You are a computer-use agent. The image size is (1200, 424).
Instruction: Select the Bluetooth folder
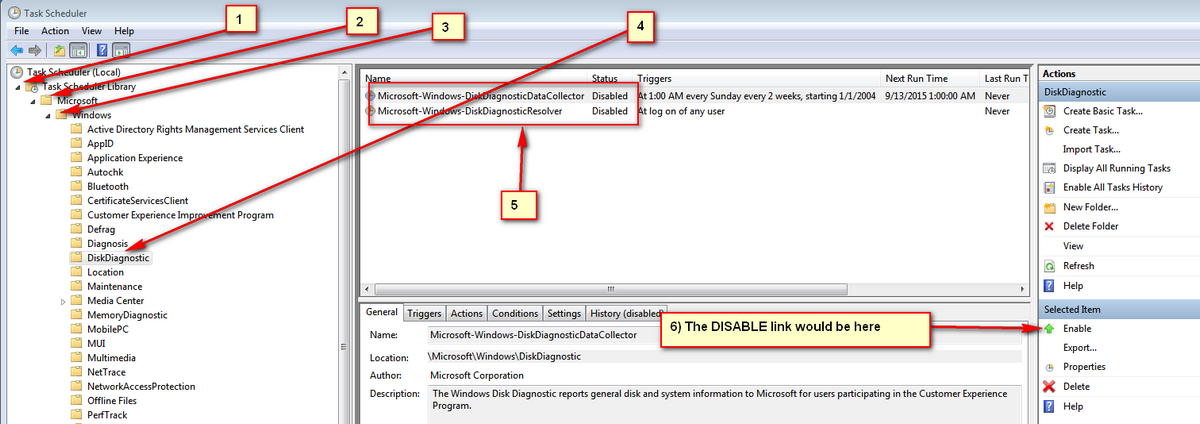[108, 186]
